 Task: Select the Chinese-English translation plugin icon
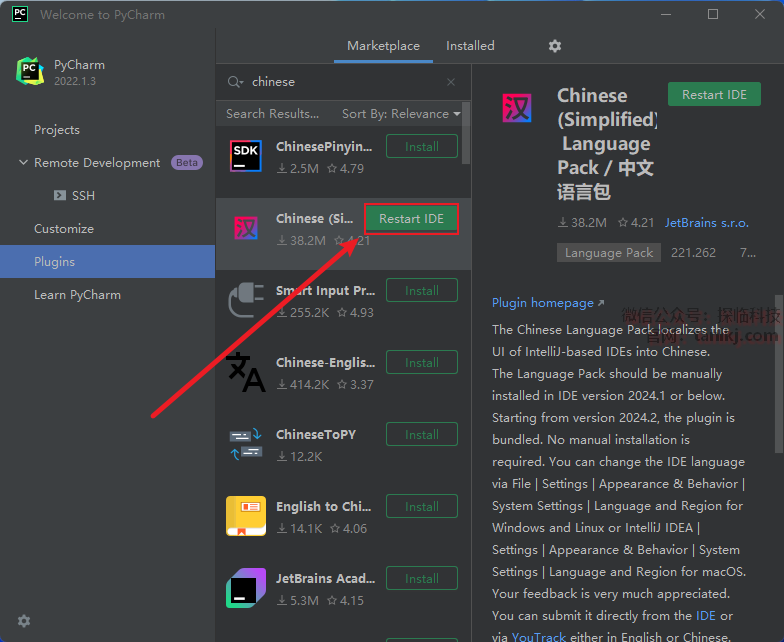[246, 373]
